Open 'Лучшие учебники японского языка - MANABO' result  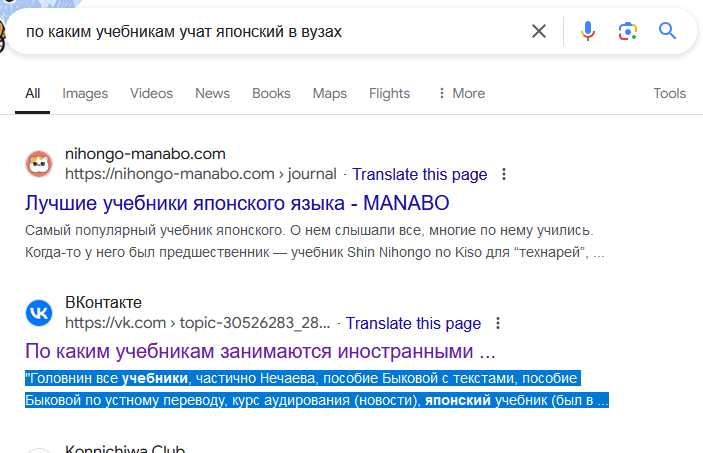click(x=237, y=203)
